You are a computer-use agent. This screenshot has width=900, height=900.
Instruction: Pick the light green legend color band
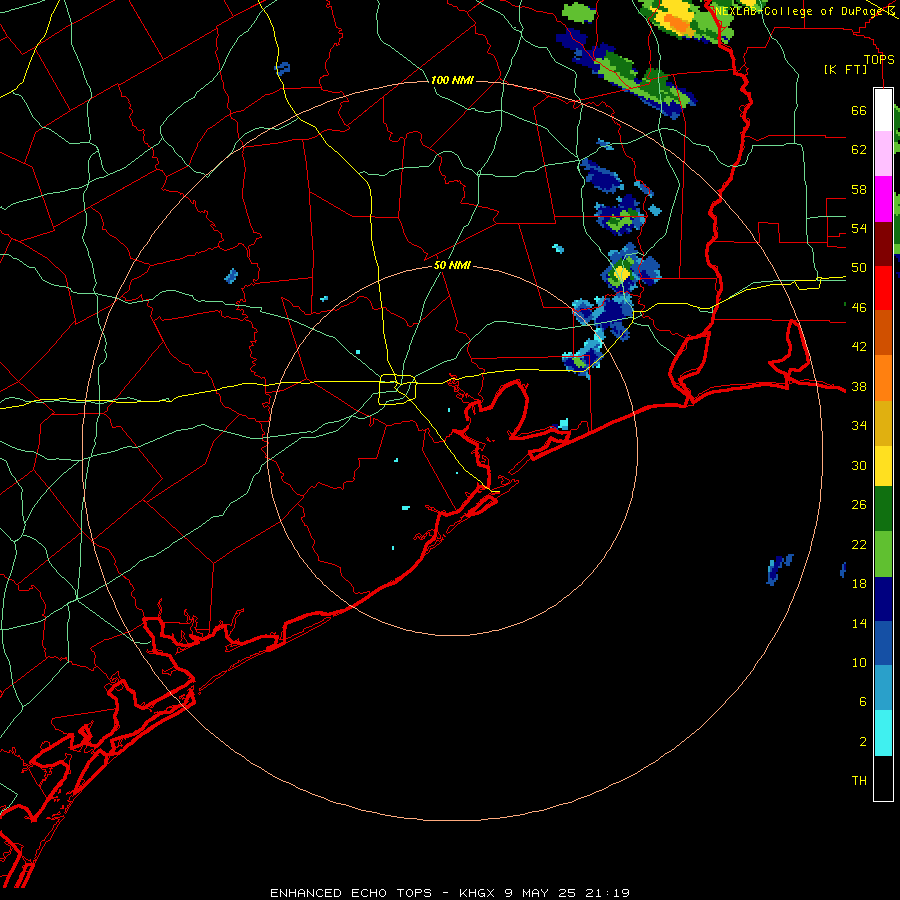pos(883,554)
